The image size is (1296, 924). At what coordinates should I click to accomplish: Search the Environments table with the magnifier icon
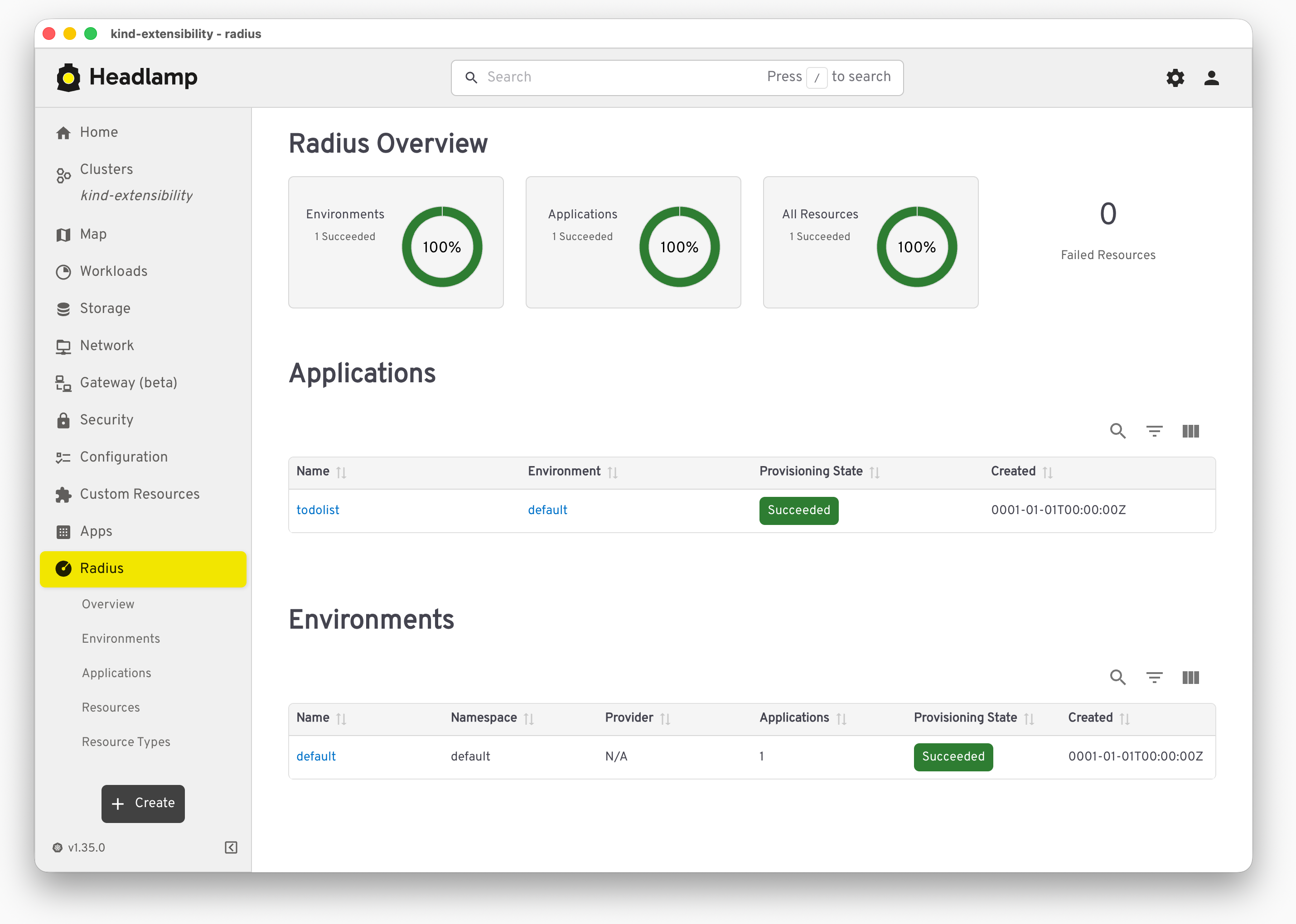[1118, 678]
